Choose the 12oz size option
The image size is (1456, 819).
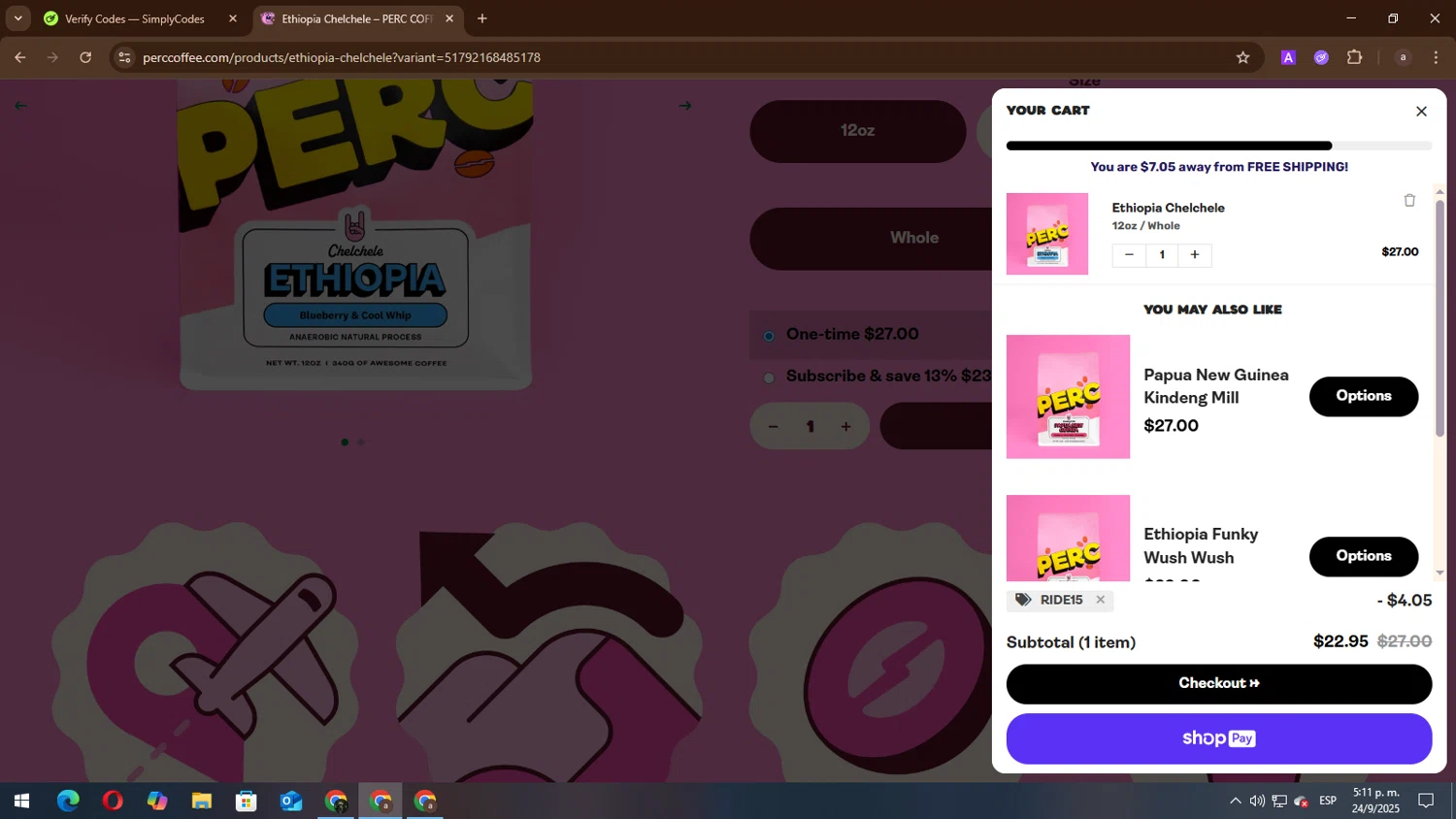pos(858,131)
